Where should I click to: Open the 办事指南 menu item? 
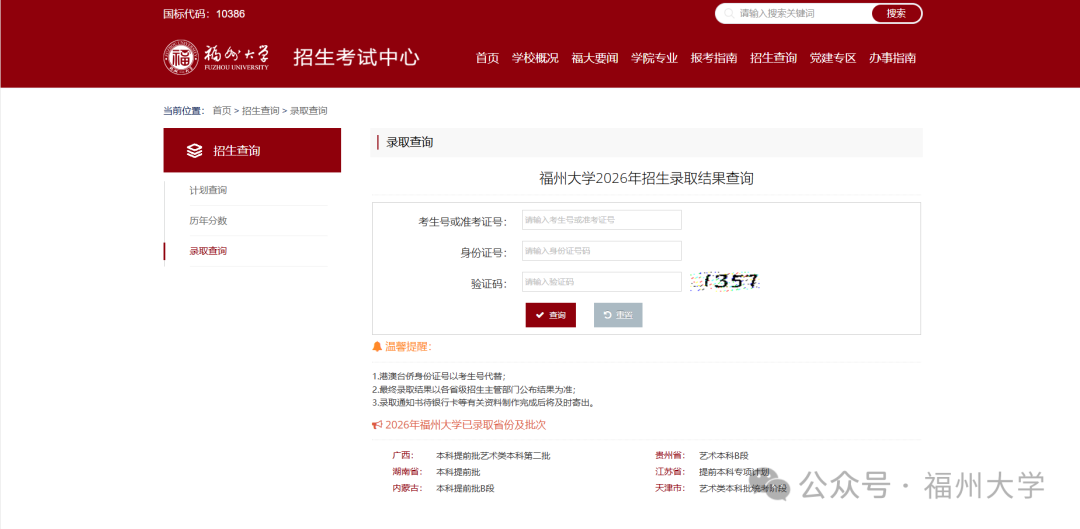point(892,58)
